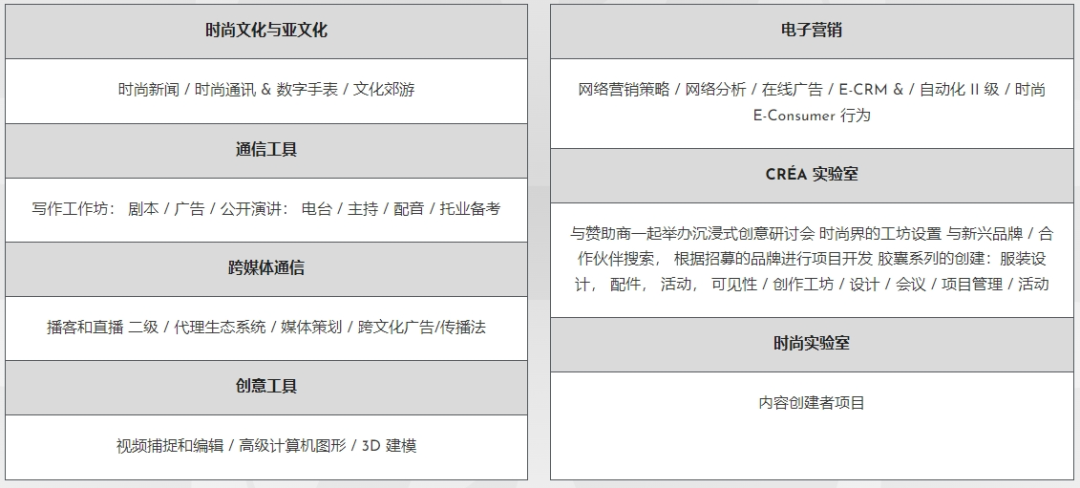Select the 电子营销 heading

coord(811,30)
